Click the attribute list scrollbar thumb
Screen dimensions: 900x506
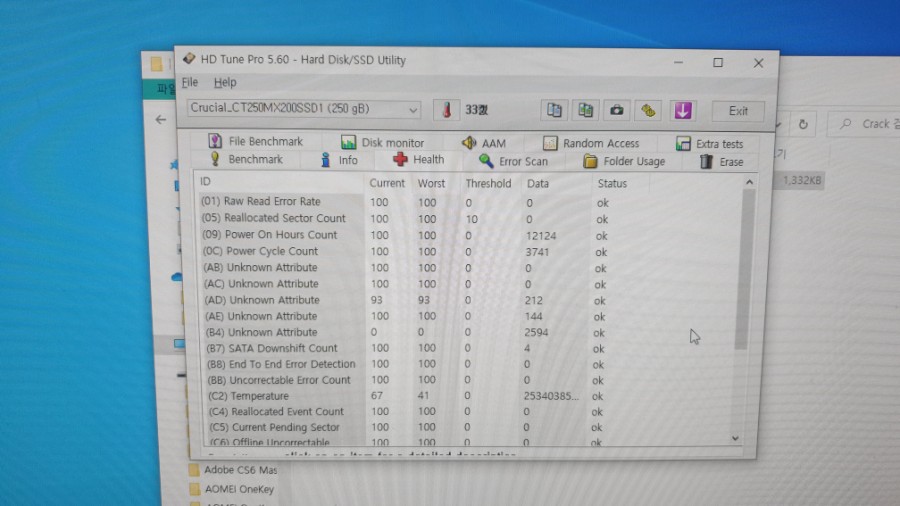point(743,268)
